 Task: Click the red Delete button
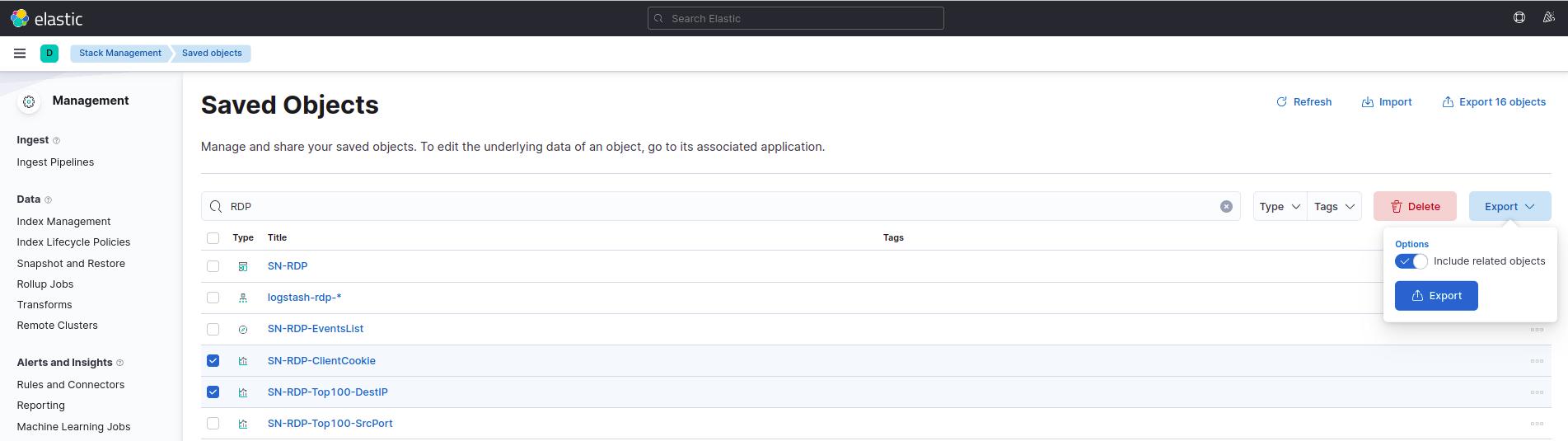pyautogui.click(x=1415, y=207)
